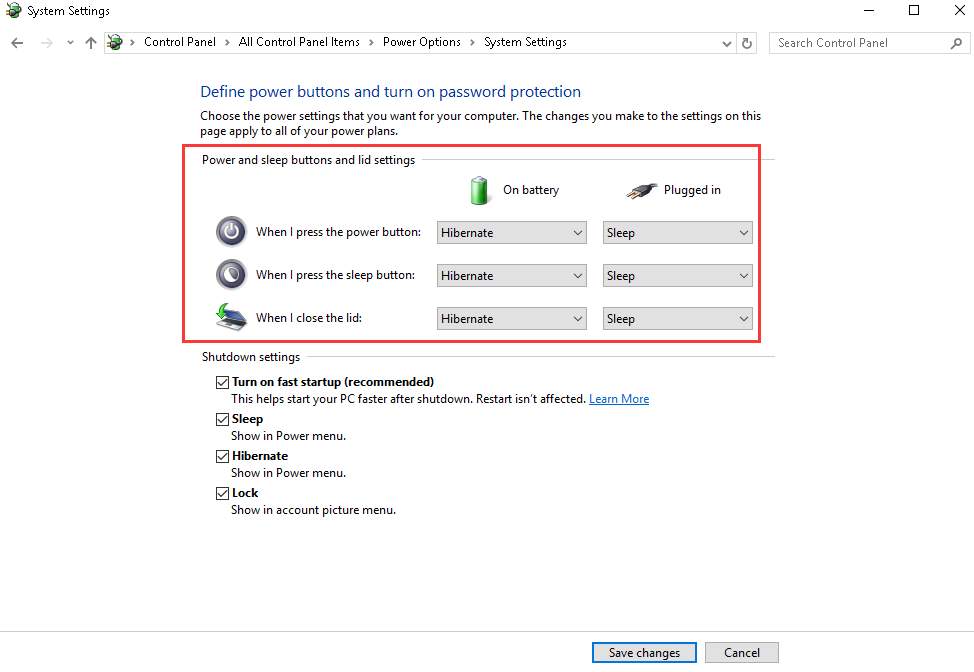Click the sleep button icon
The width and height of the screenshot is (974, 672).
coord(231,274)
